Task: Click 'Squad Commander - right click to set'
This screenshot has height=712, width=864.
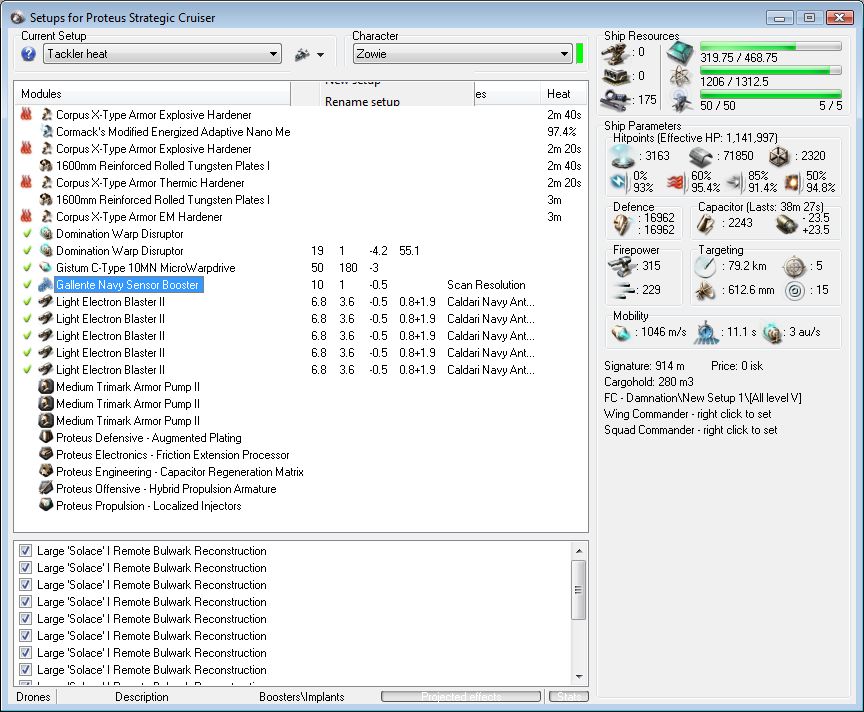Action: pyautogui.click(x=690, y=430)
